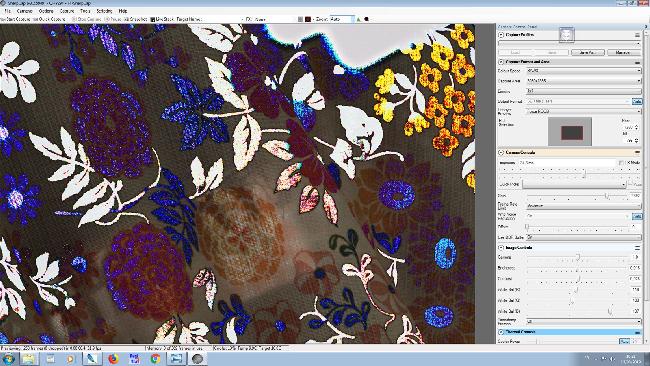Click the Gain slider
The image size is (650, 366).
coord(578,196)
